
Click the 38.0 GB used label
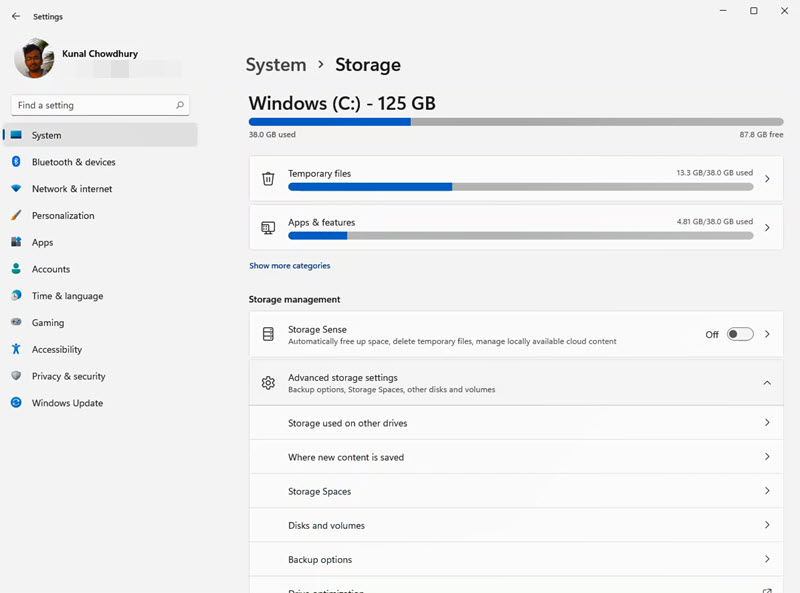pos(272,134)
